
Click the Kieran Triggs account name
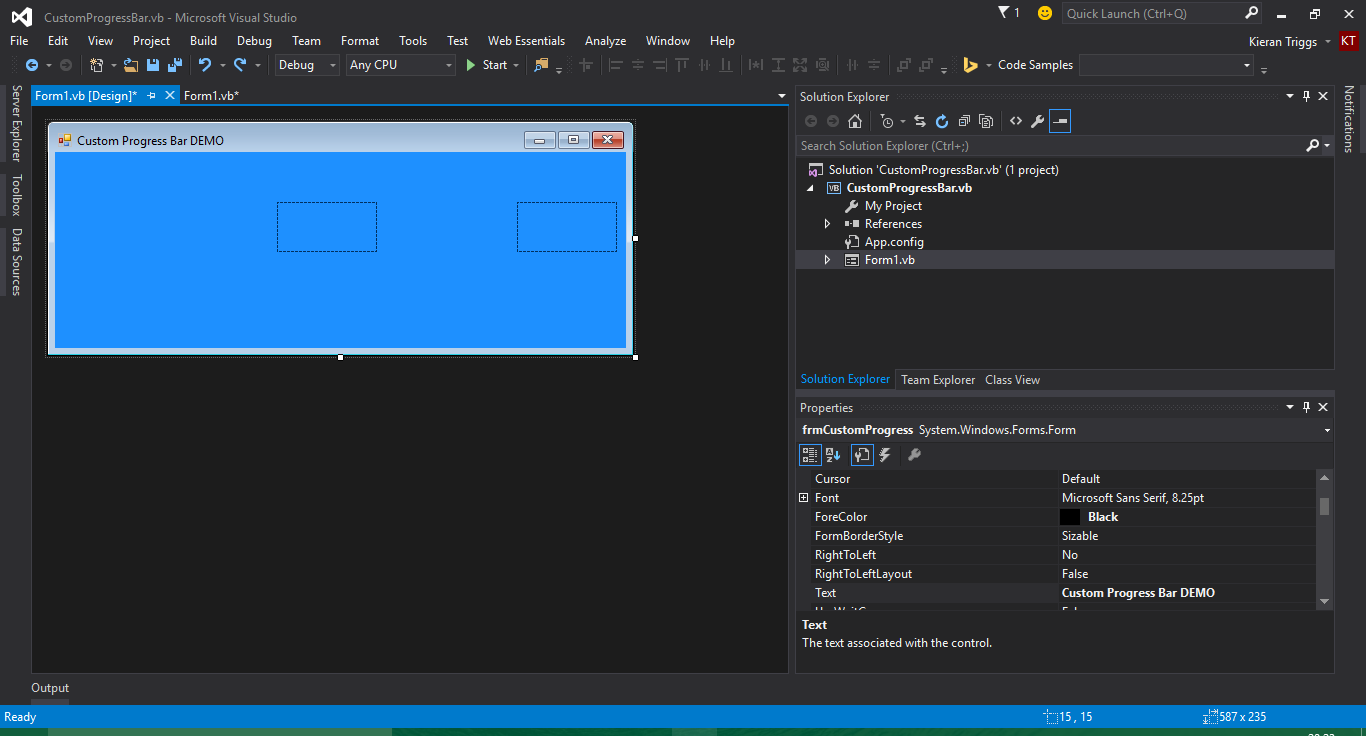1284,41
